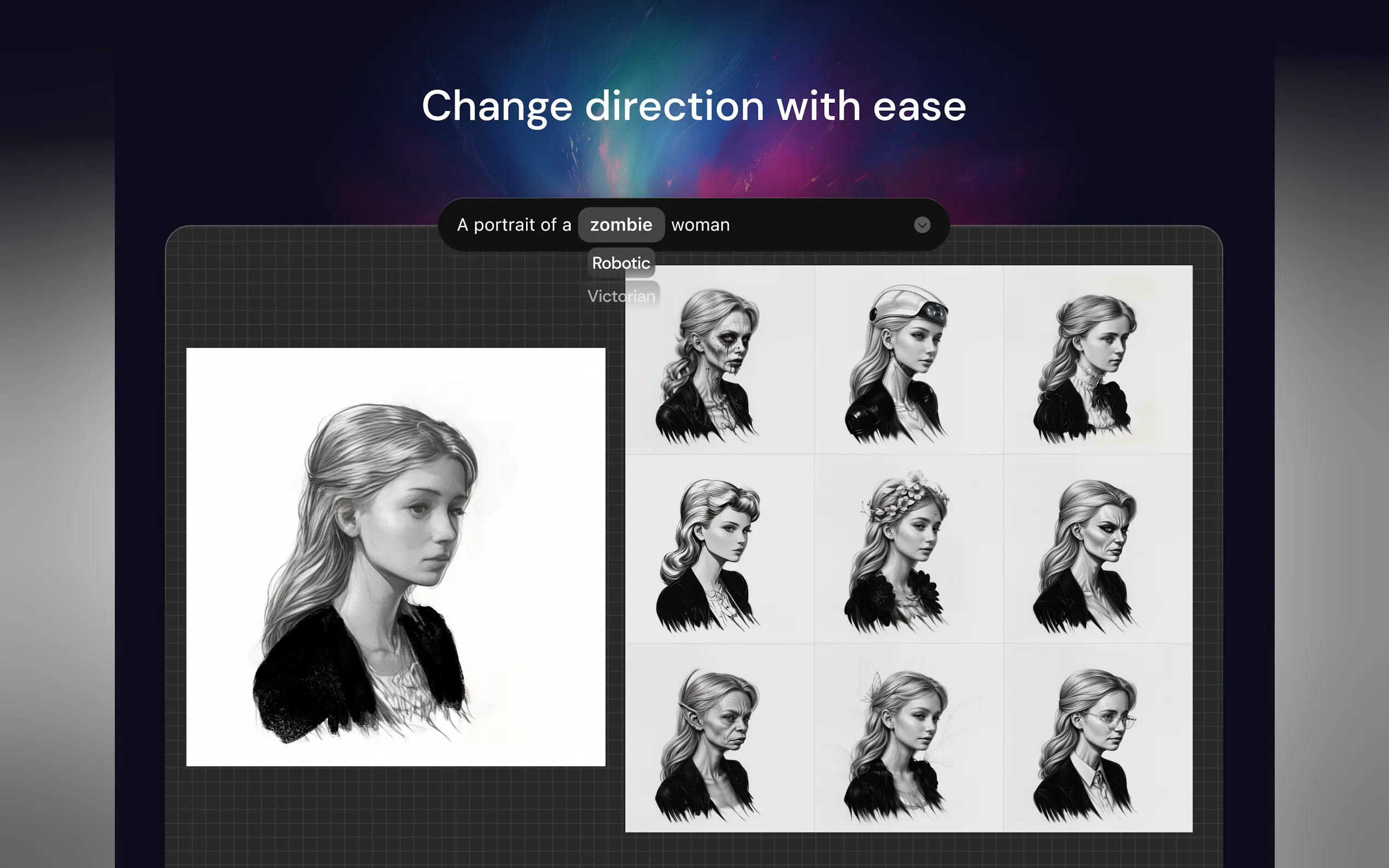Select the fairy-winged woman portrait thumbnail
1389x868 pixels.
(x=908, y=738)
